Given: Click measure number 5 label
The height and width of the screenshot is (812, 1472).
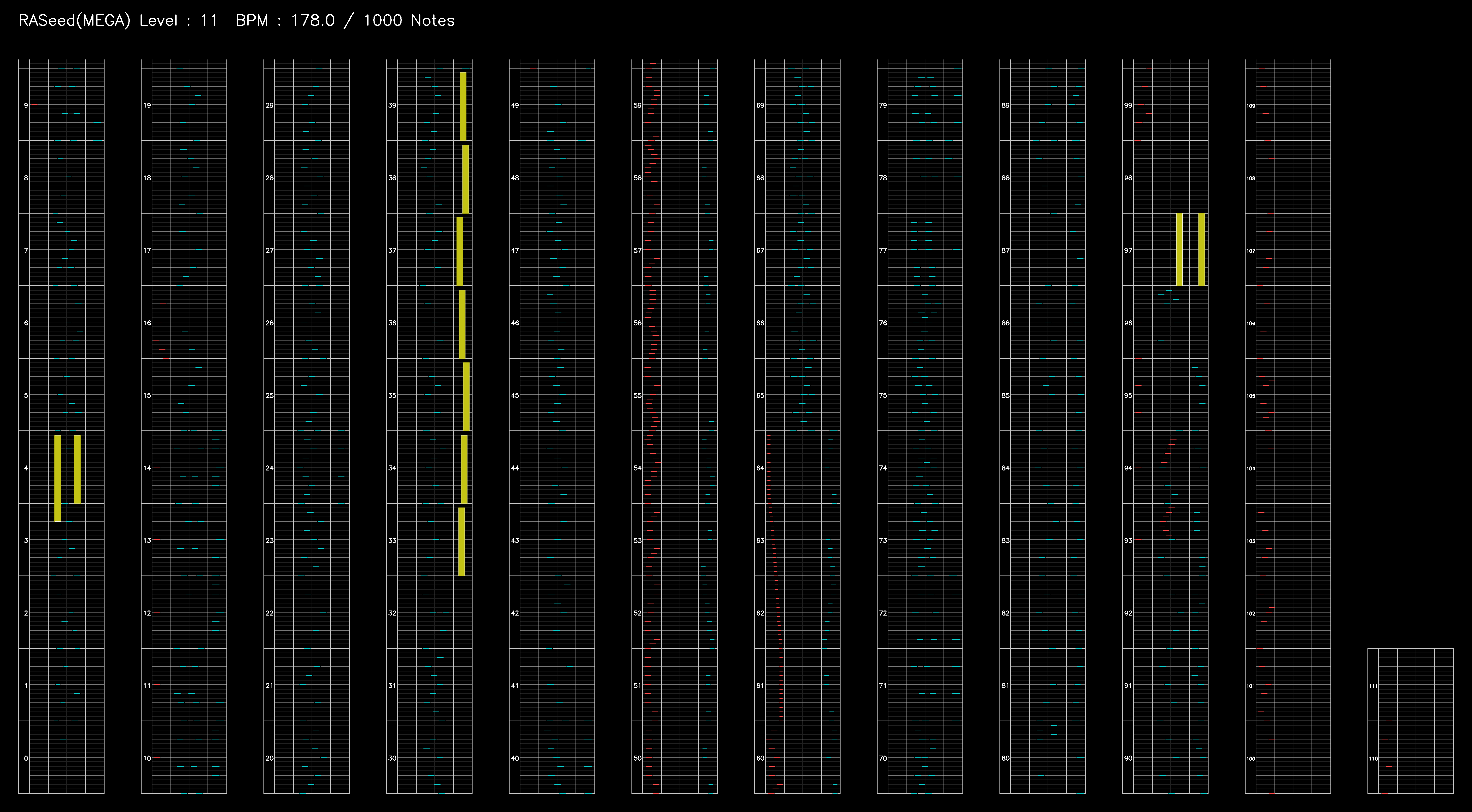Looking at the screenshot, I should [26, 395].
